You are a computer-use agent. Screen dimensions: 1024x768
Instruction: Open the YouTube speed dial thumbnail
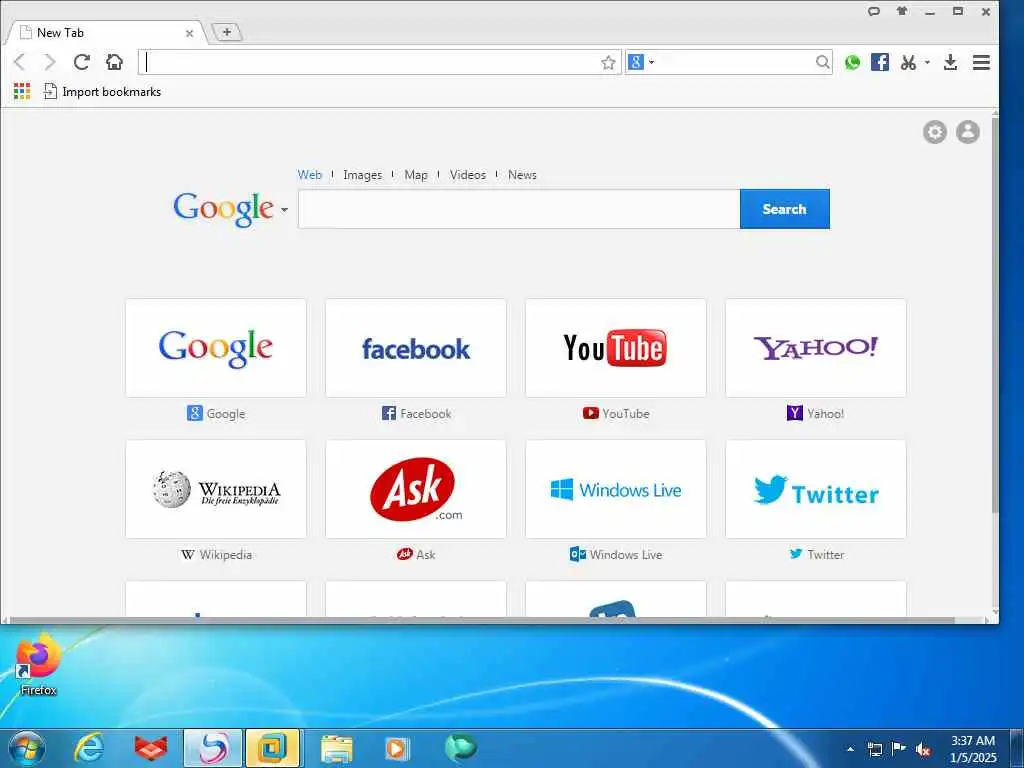pos(616,348)
